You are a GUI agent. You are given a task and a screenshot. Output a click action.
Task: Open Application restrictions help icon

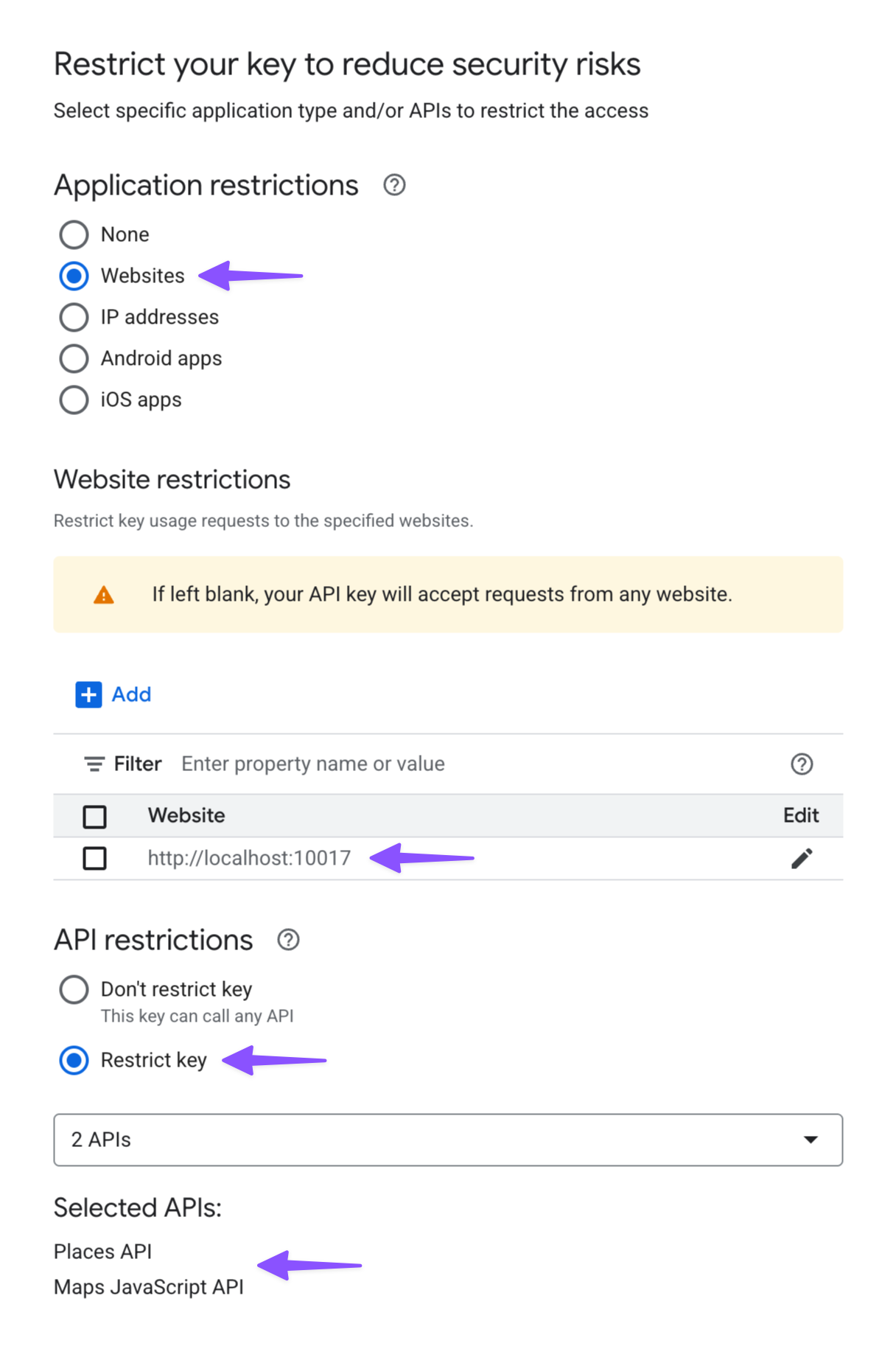tap(394, 185)
